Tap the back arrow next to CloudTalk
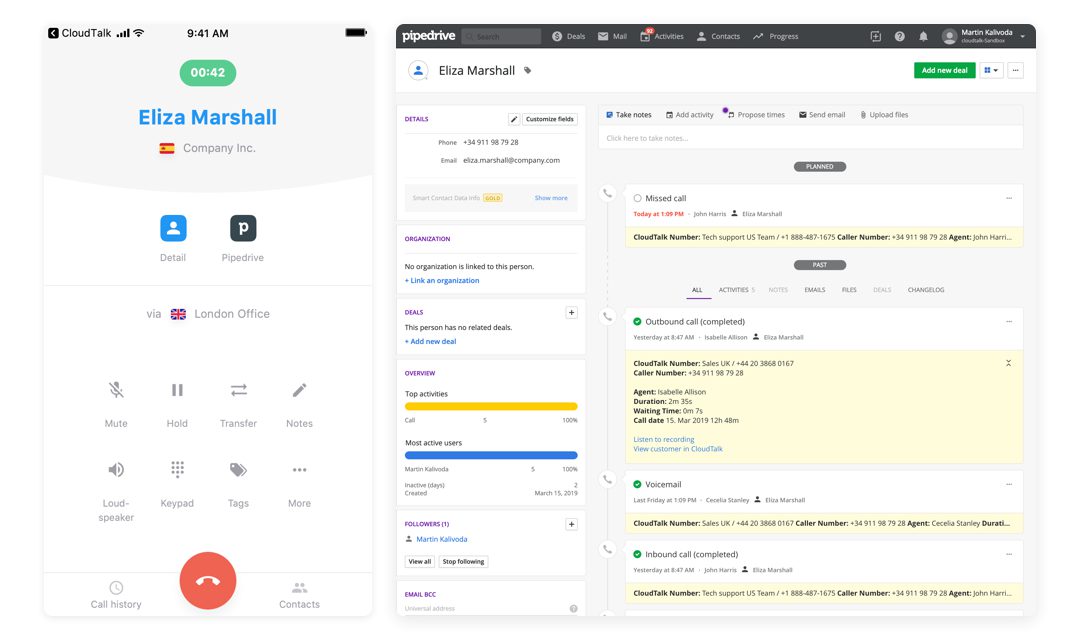 coord(53,33)
